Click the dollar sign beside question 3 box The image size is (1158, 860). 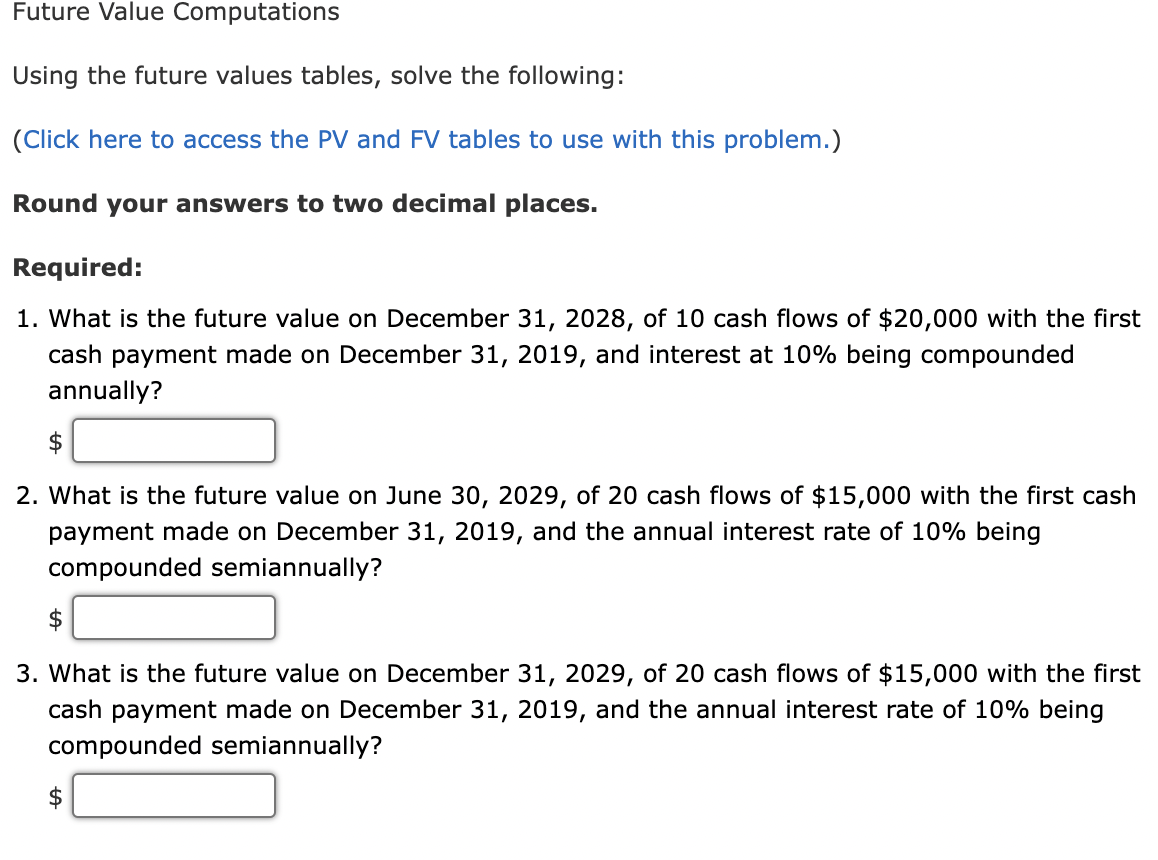click(x=56, y=795)
